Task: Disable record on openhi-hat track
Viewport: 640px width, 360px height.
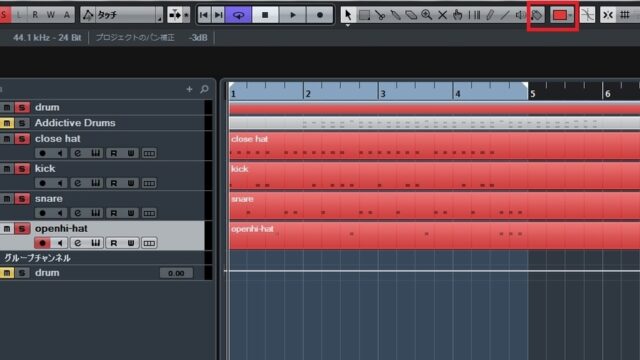Action: coord(42,243)
